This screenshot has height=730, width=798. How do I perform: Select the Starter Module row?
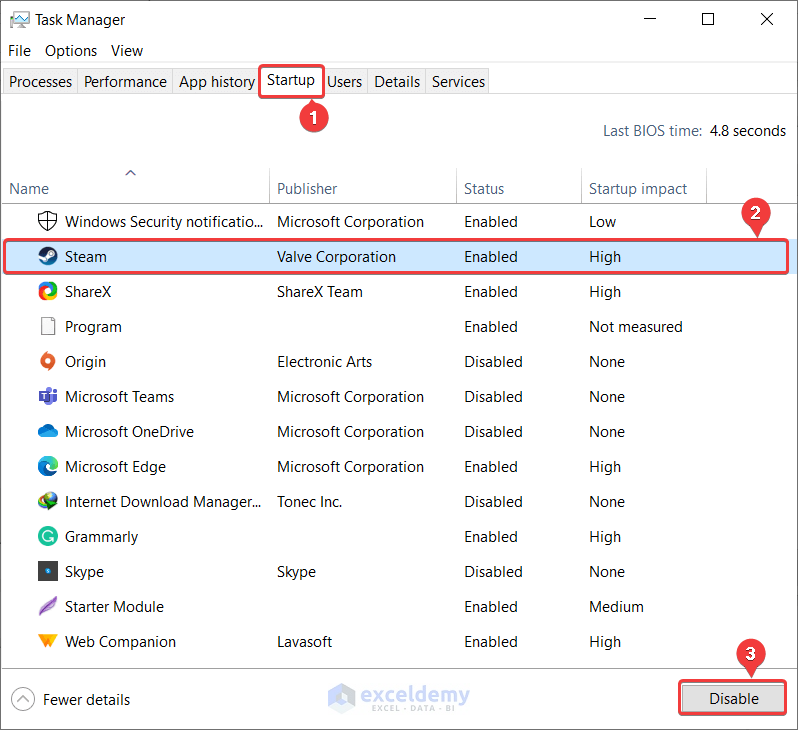click(x=114, y=607)
